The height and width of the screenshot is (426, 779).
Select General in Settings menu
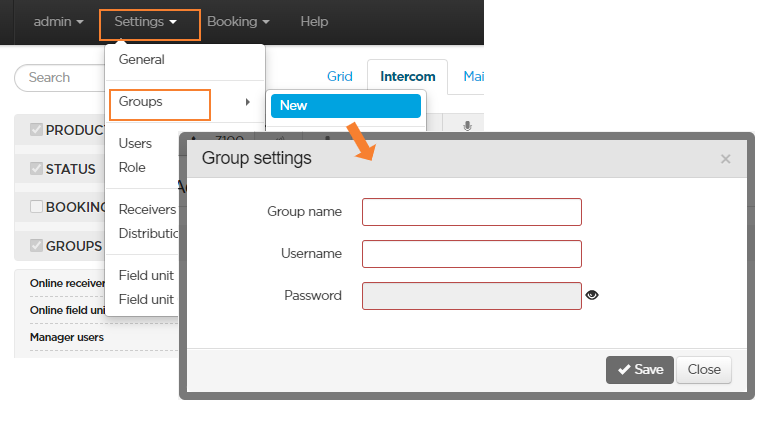tap(142, 60)
